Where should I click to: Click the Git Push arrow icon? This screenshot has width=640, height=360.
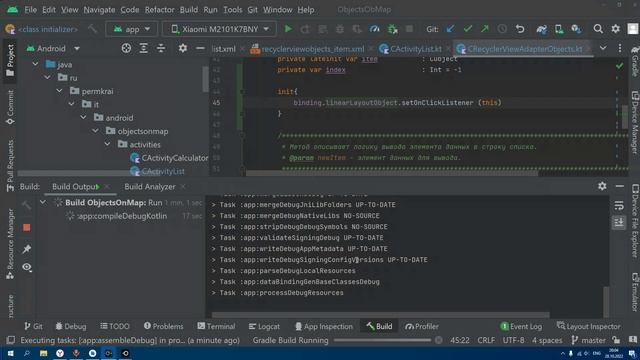(485, 29)
